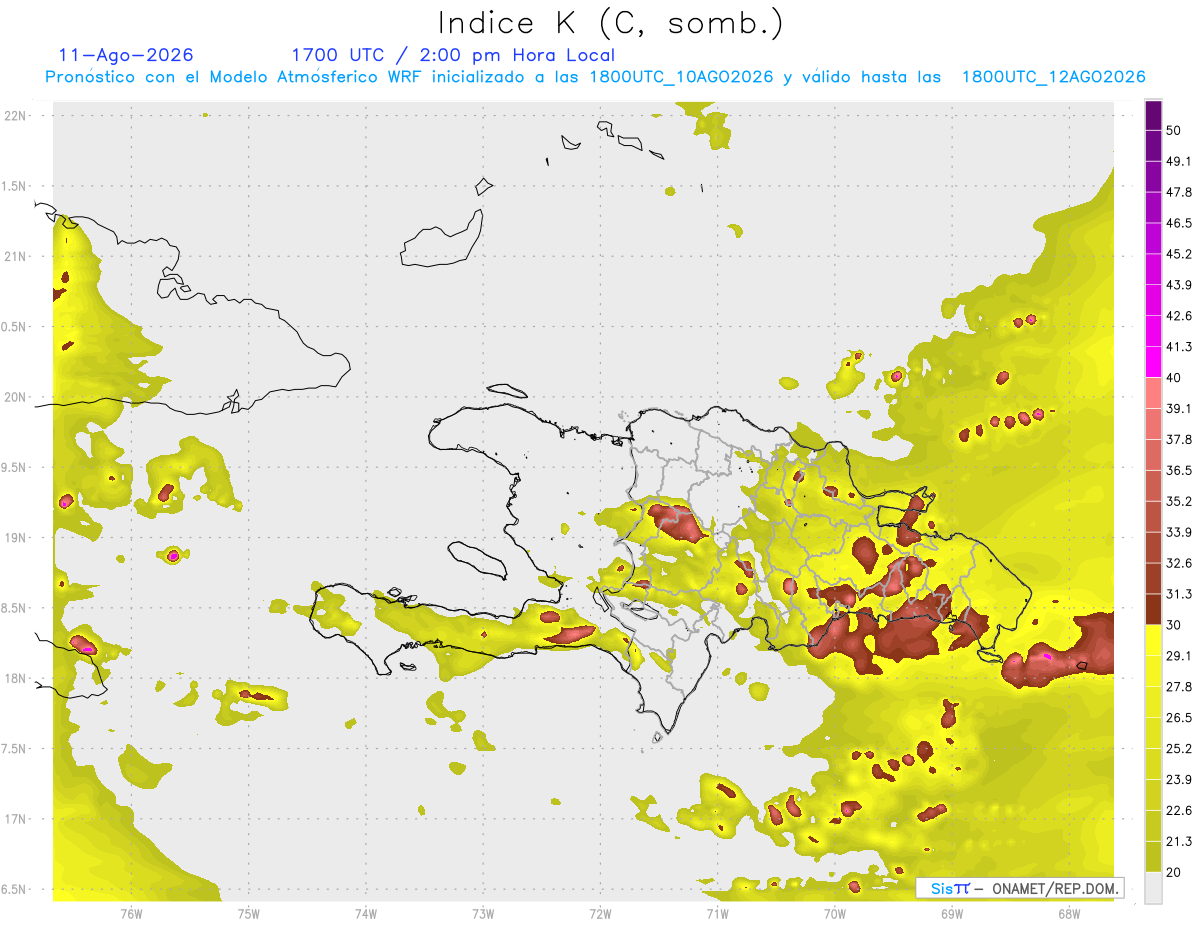Image resolution: width=1200 pixels, height=927 pixels.
Task: Click the colorbar value 31.3
Action: [1179, 594]
